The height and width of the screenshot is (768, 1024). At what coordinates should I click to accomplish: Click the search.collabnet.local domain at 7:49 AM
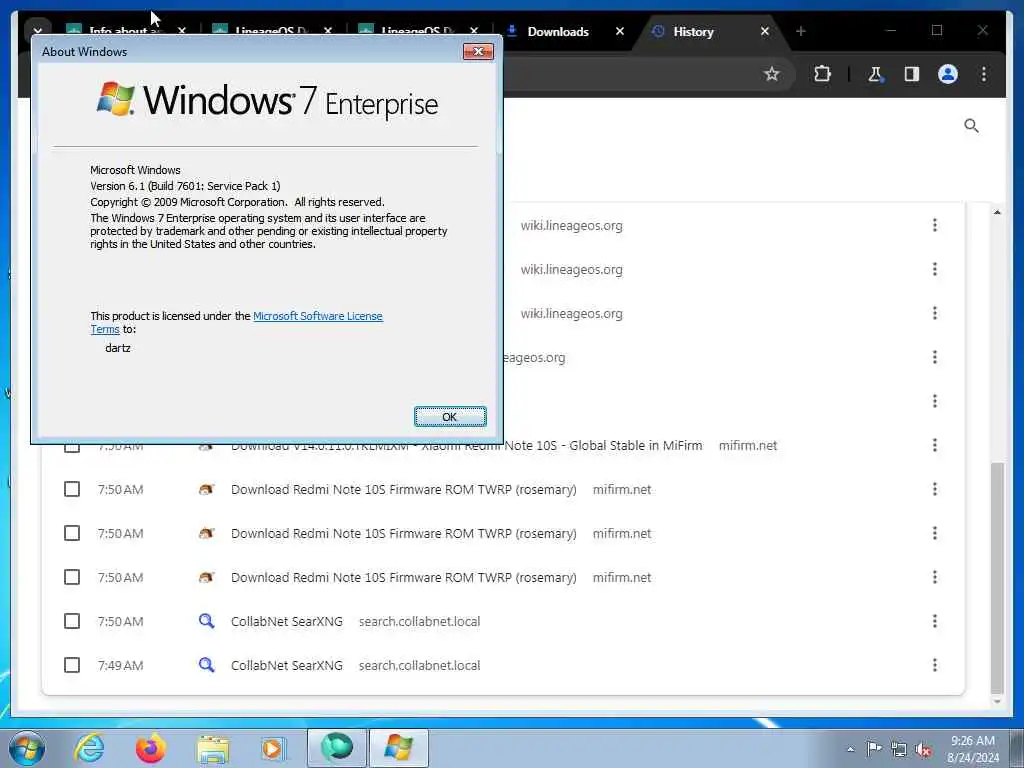419,665
